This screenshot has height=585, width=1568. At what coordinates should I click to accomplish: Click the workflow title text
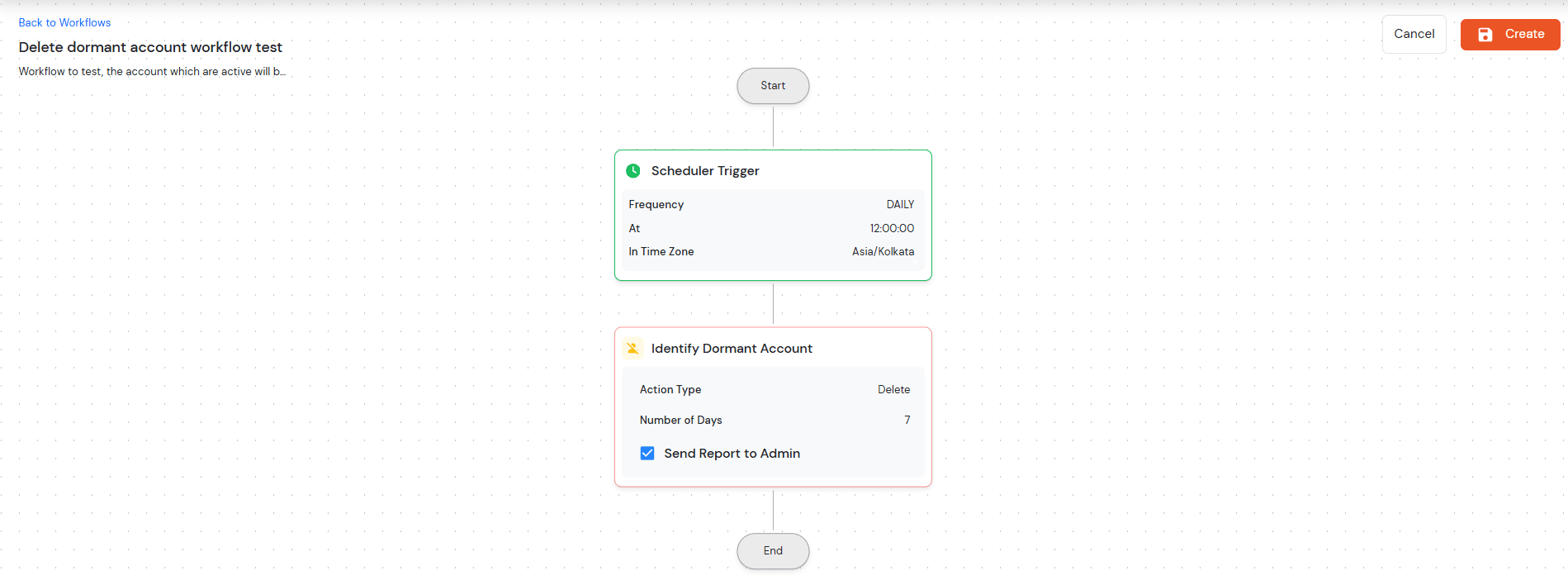pos(150,47)
